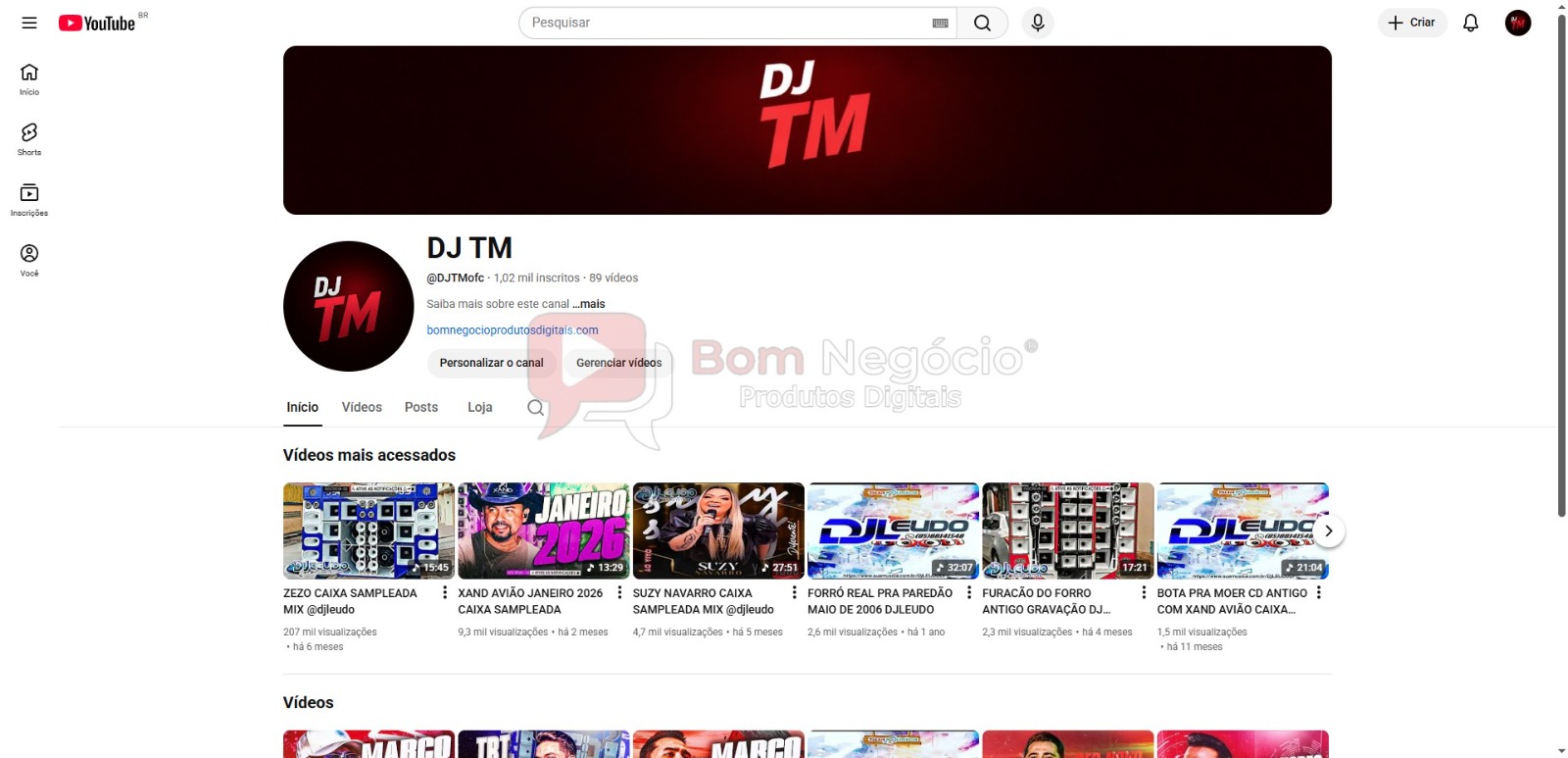Show next videos with the carousel arrow
Image resolution: width=1568 pixels, height=758 pixels.
pyautogui.click(x=1328, y=531)
